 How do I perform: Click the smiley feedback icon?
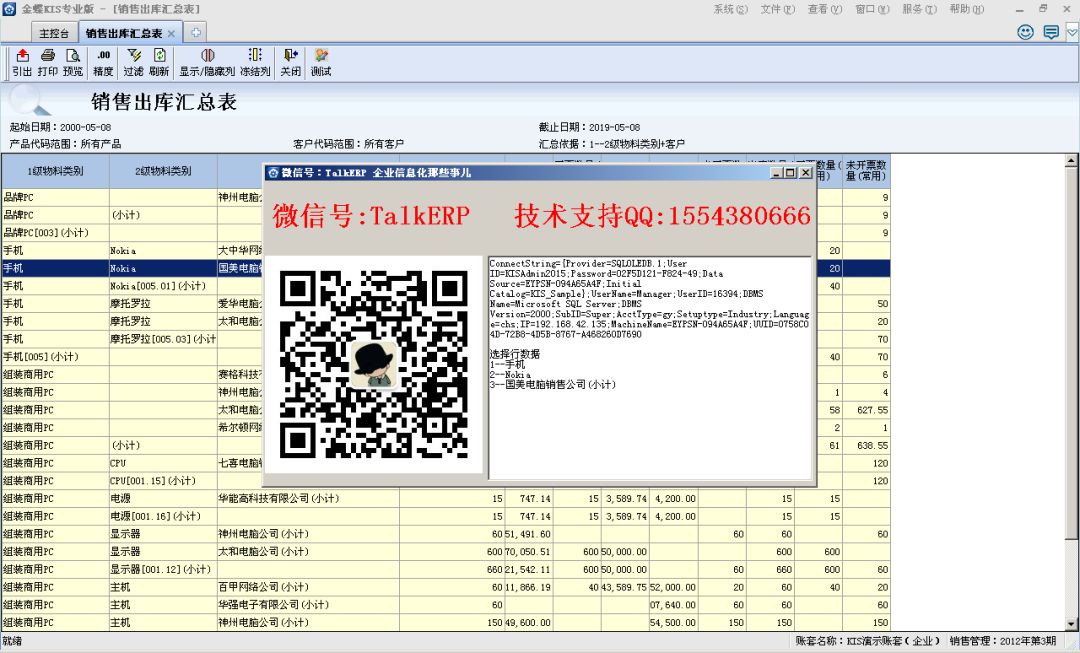pyautogui.click(x=1026, y=32)
